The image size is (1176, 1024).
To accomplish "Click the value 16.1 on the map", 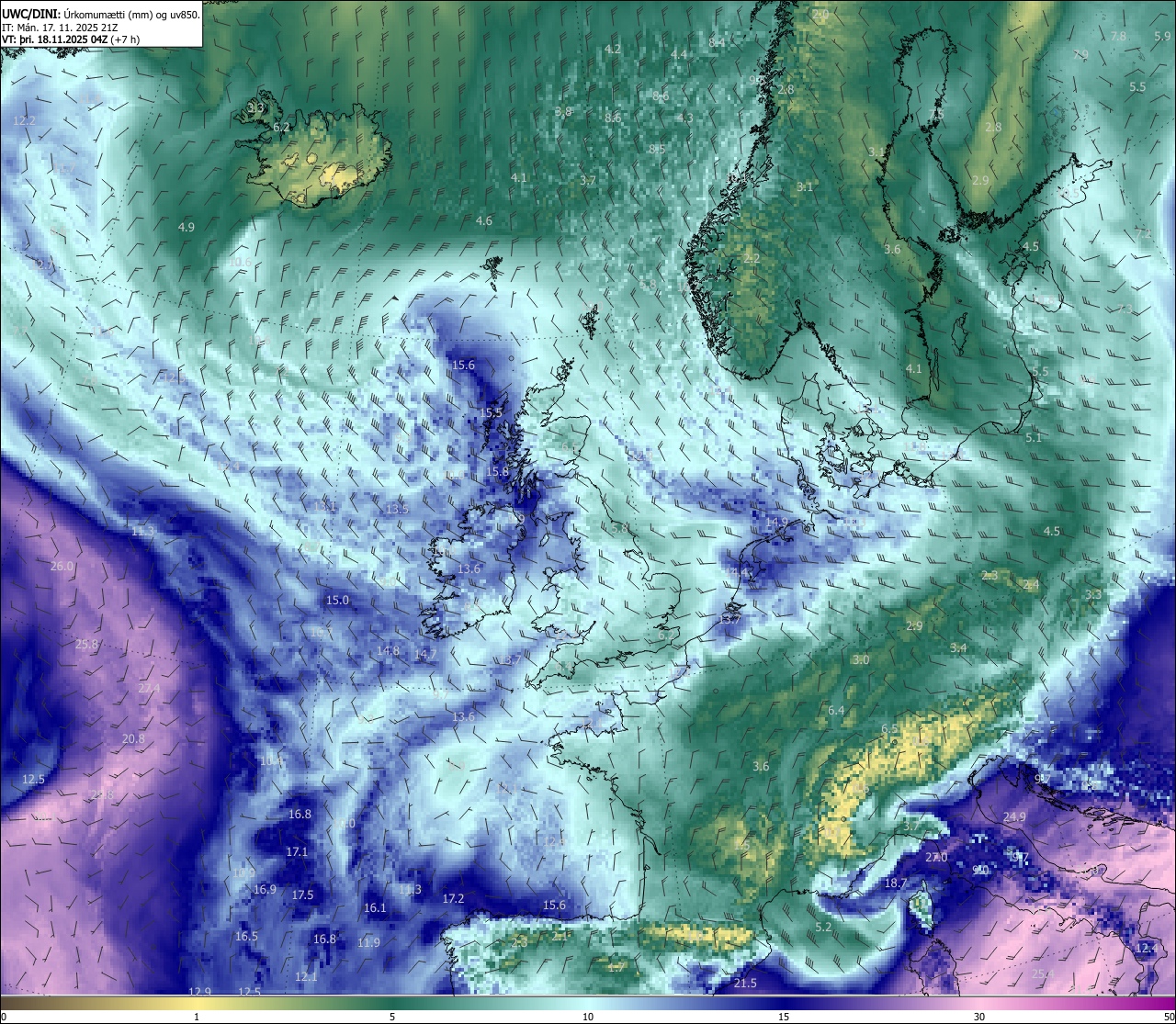I will click(375, 908).
